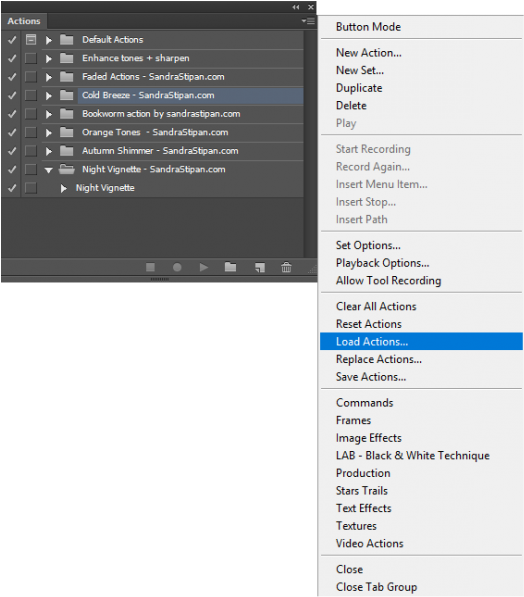524x597 pixels.
Task: Expand the Night Vignette action steps
Action: [x=64, y=188]
